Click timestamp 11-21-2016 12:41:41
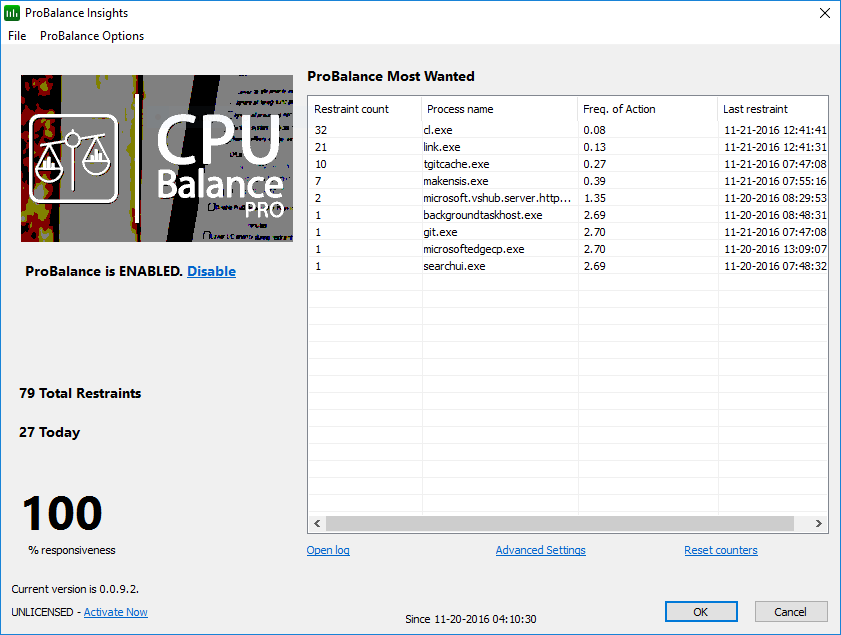The height and width of the screenshot is (635, 841). coord(775,130)
